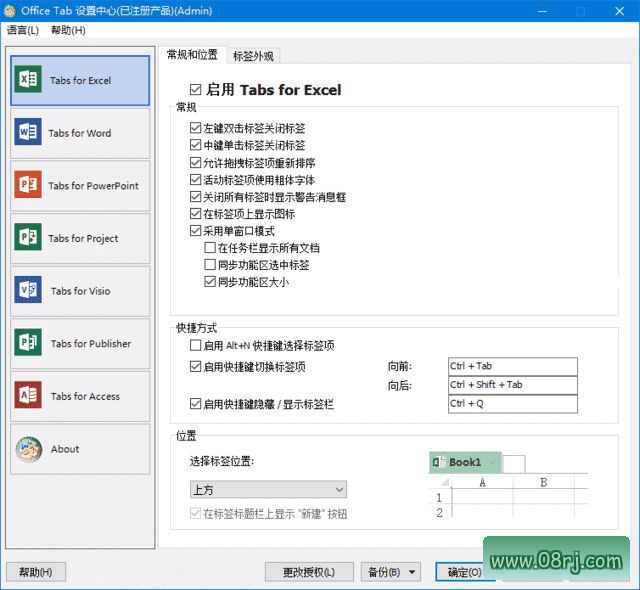Click the Office Tab title bar icon
This screenshot has width=640, height=590.
click(x=10, y=10)
